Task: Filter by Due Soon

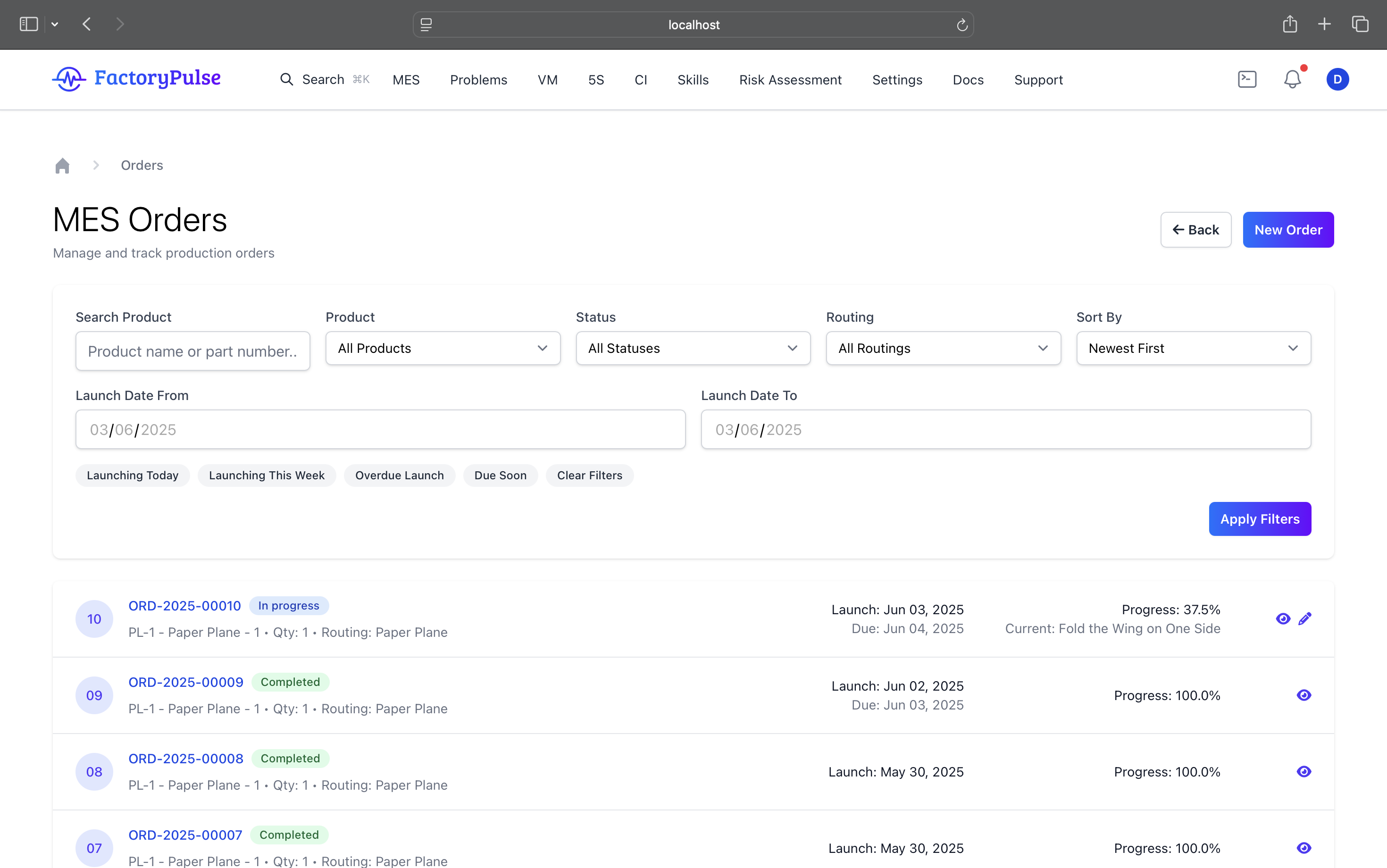Action: coord(500,476)
